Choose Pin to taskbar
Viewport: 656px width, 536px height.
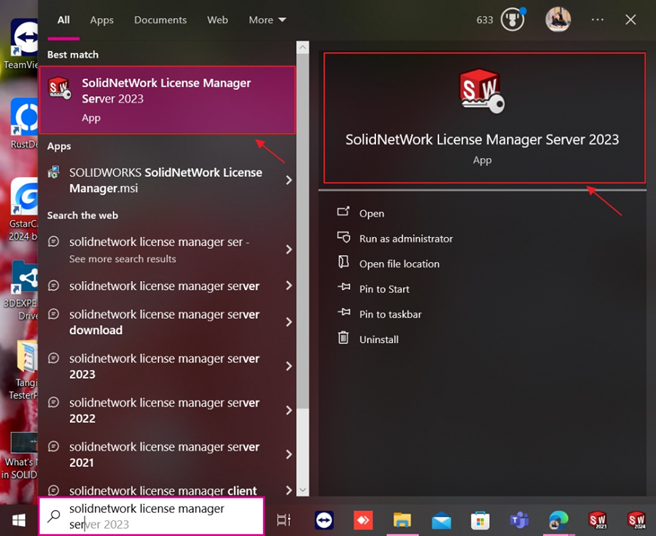click(390, 314)
